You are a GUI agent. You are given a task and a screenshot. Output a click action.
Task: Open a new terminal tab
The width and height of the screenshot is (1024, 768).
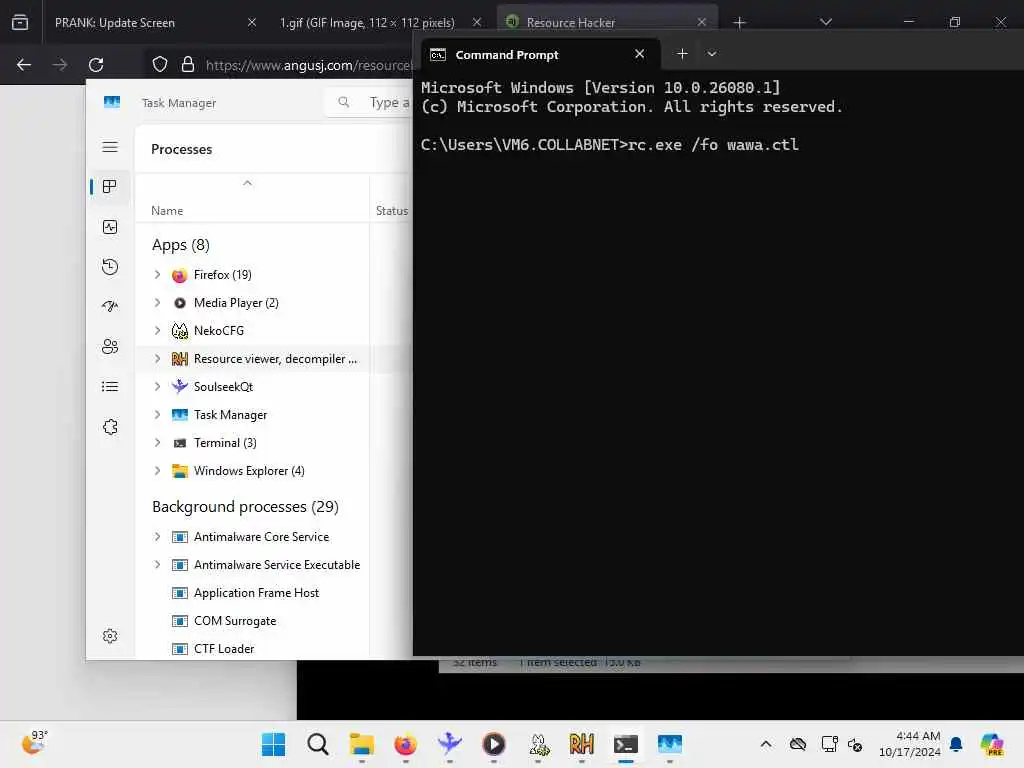pyautogui.click(x=682, y=54)
